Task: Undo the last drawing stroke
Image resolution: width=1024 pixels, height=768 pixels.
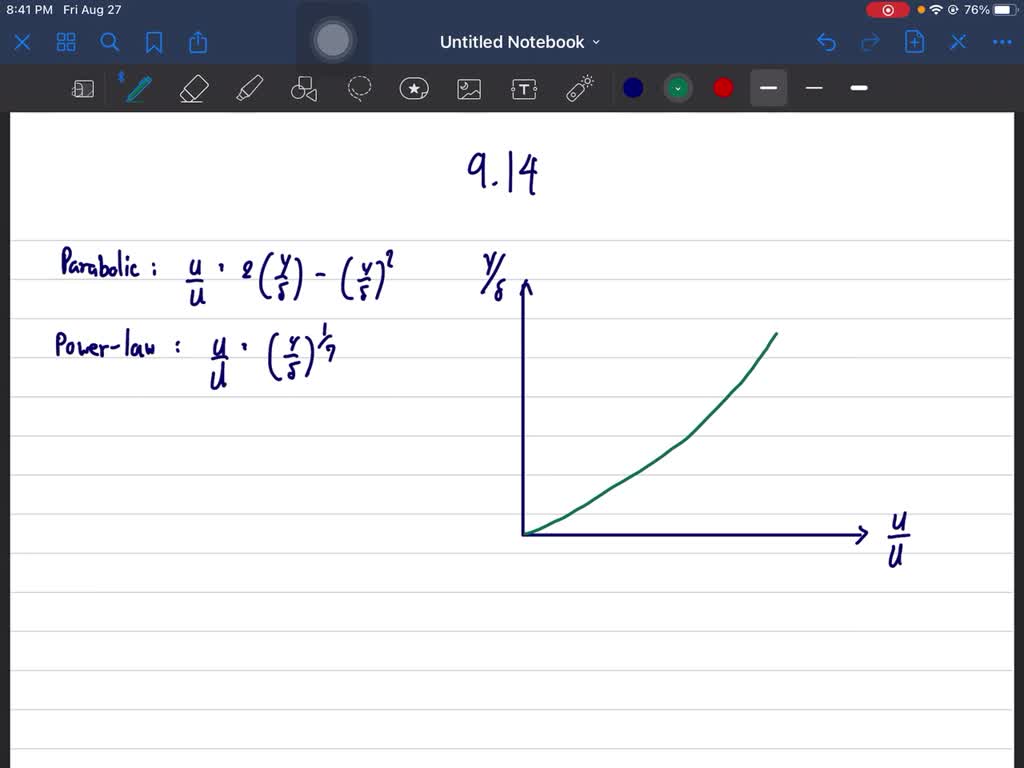Action: tap(826, 42)
